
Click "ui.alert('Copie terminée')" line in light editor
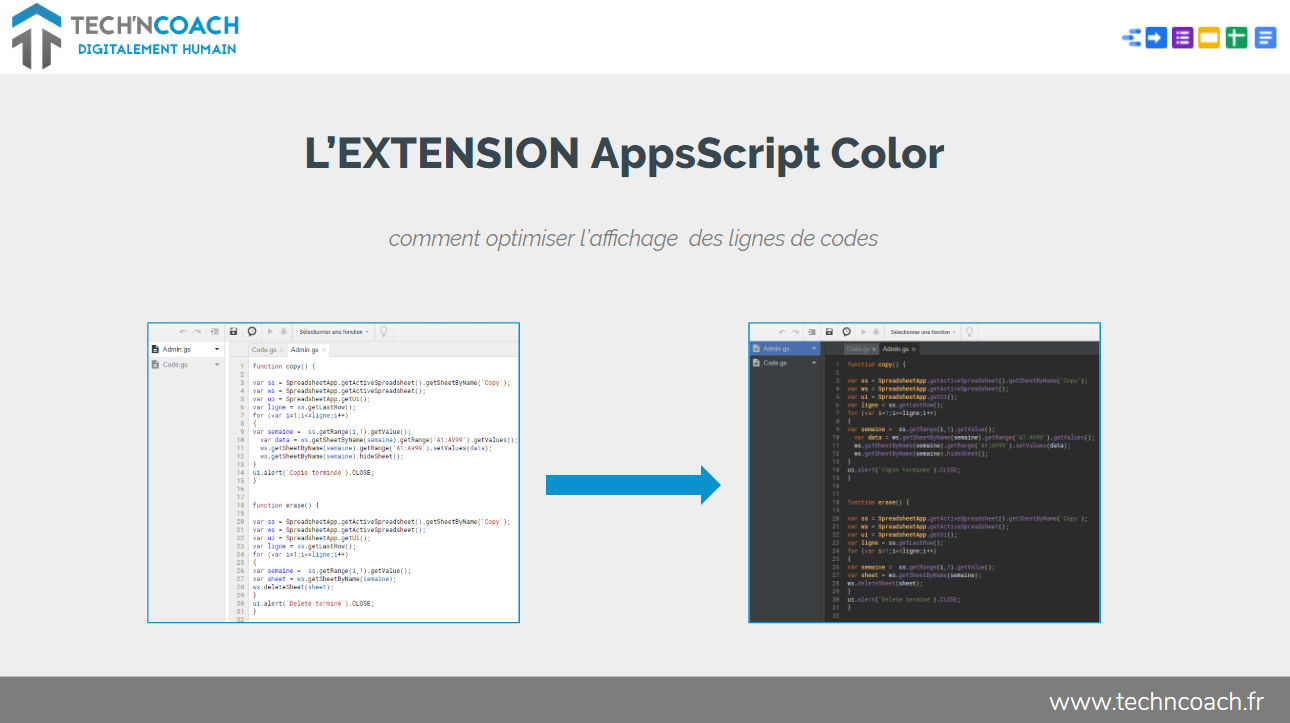pyautogui.click(x=312, y=472)
